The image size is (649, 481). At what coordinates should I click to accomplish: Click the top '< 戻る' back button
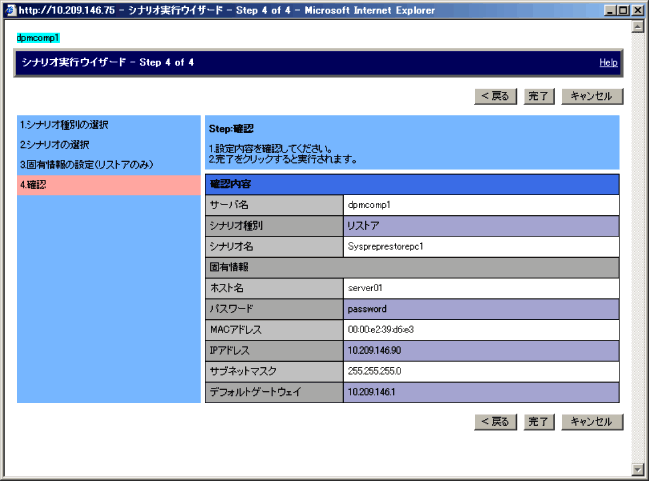[x=495, y=96]
